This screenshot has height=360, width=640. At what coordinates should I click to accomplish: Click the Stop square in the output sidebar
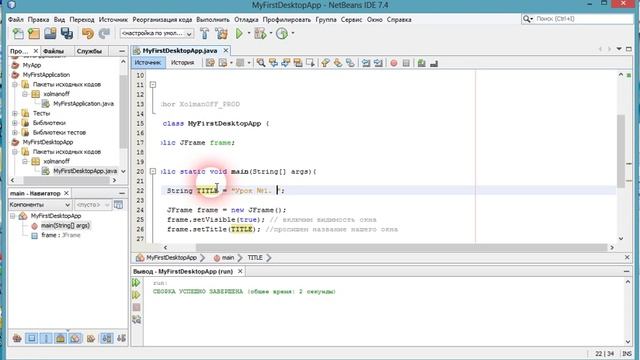click(x=136, y=307)
